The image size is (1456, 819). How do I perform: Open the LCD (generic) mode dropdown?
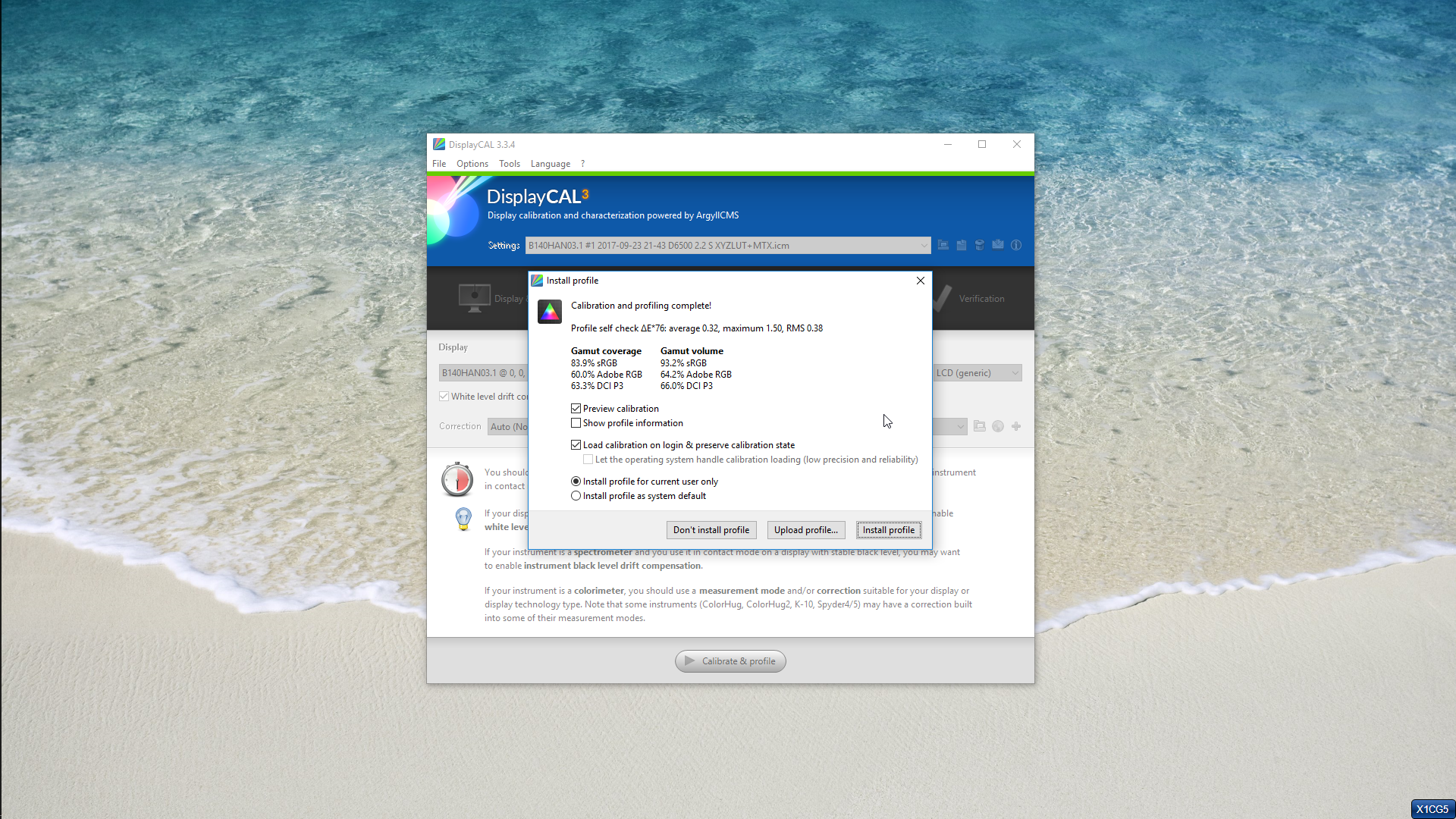click(x=977, y=373)
